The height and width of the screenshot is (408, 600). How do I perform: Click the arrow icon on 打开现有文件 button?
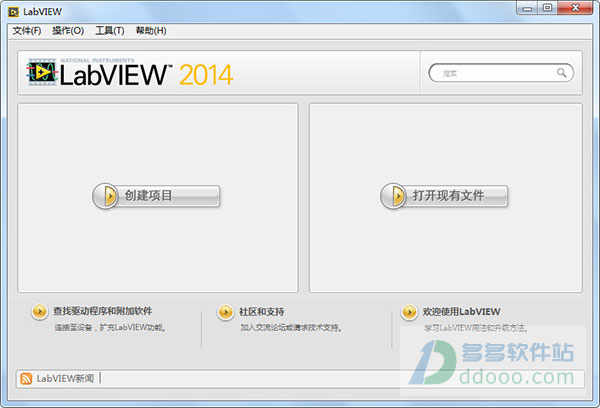pyautogui.click(x=393, y=196)
